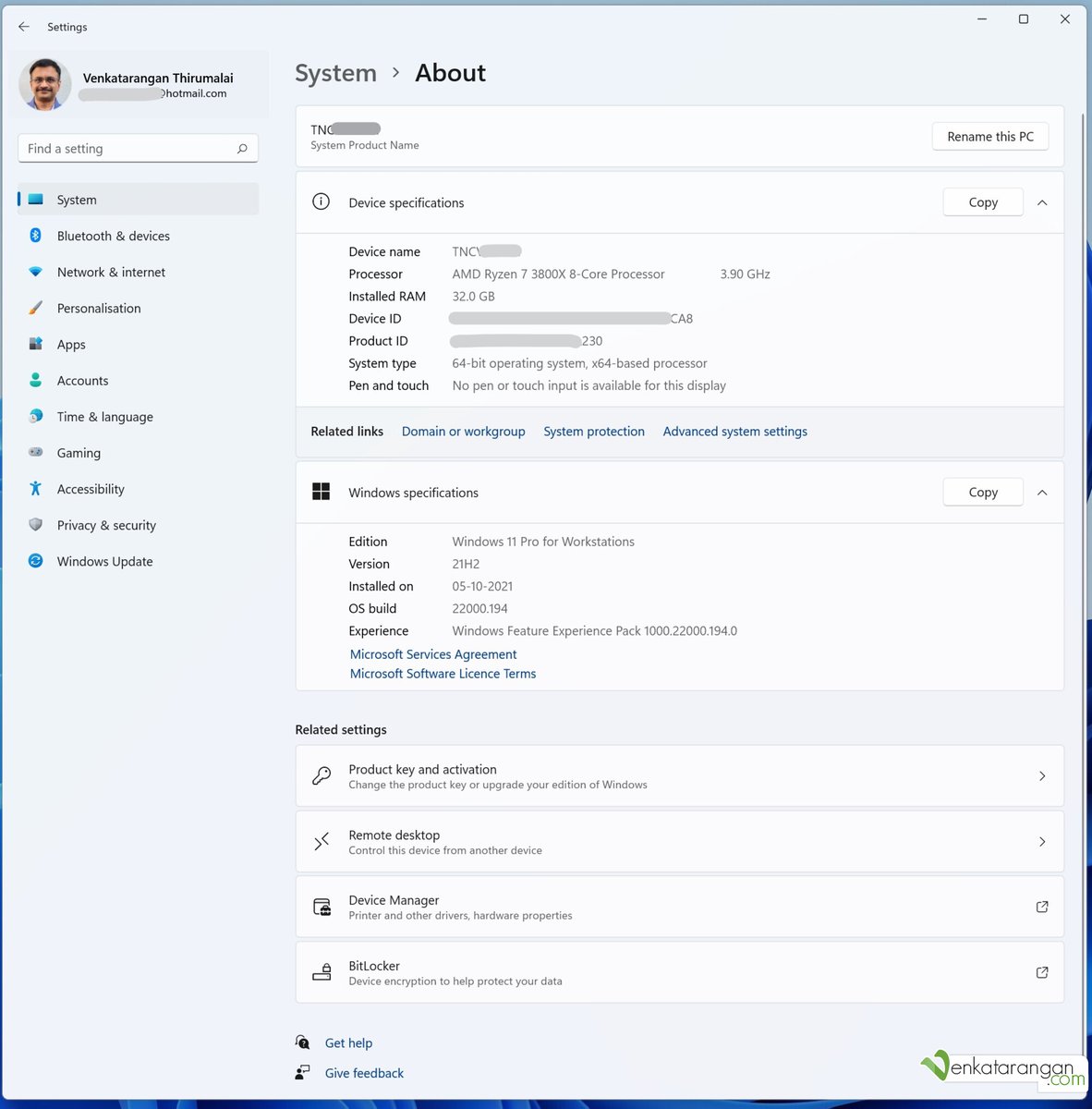Open the Device Manager row
The height and width of the screenshot is (1109, 1092).
click(x=679, y=907)
